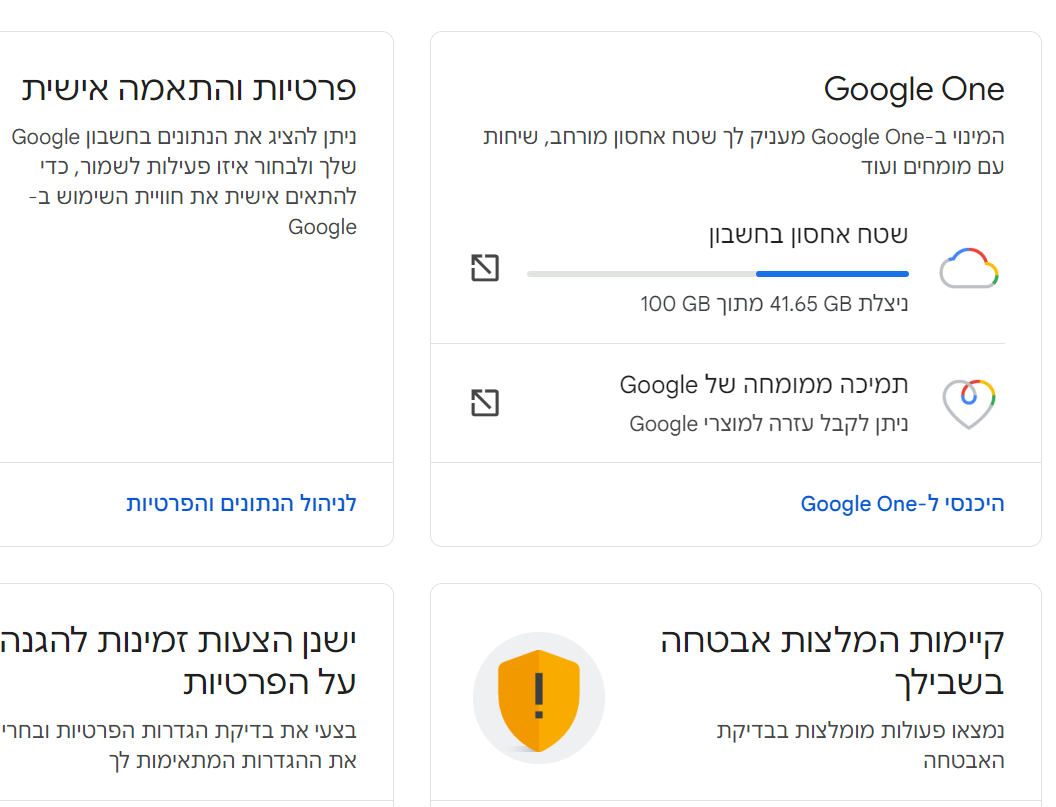Select the 'שטח אחסון בחשבון' storage row title
The image size is (1056, 807).
(808, 236)
